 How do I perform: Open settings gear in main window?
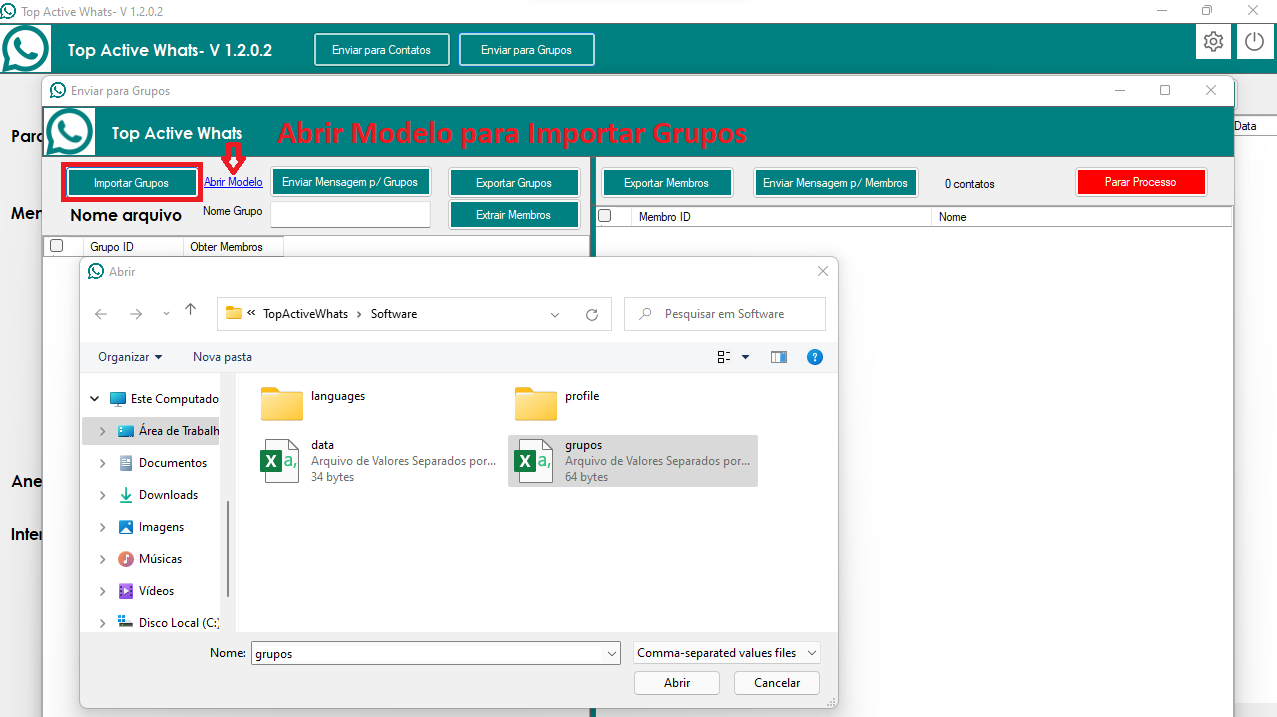click(x=1213, y=42)
